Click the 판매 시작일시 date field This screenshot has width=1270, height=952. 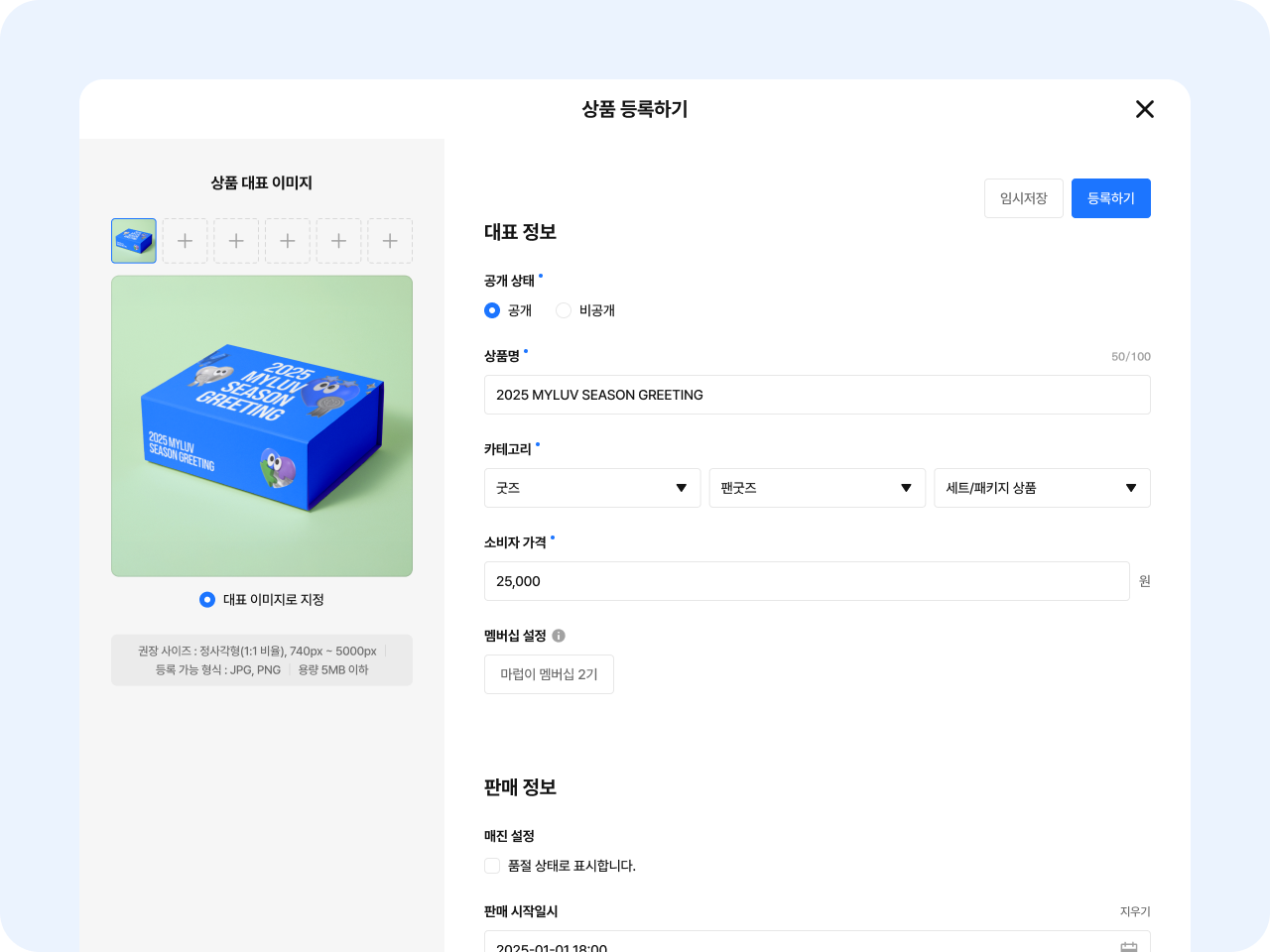(818, 941)
